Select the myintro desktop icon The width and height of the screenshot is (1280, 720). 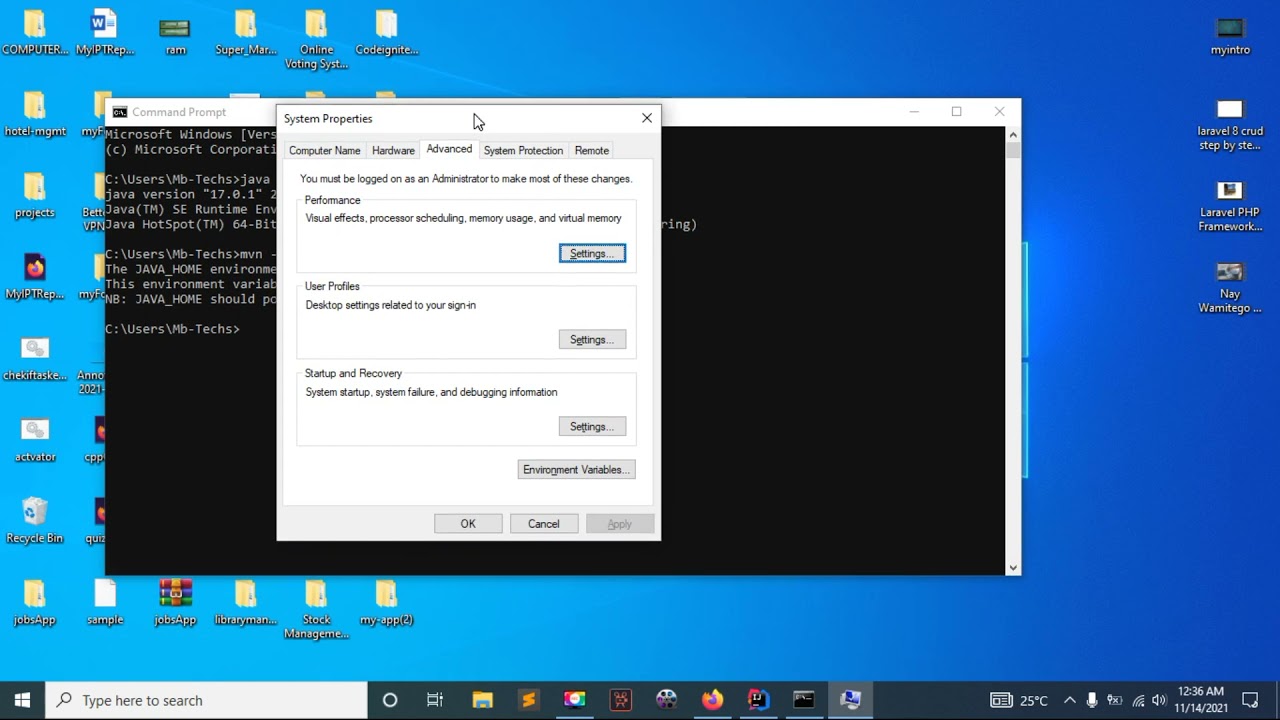pyautogui.click(x=1230, y=35)
